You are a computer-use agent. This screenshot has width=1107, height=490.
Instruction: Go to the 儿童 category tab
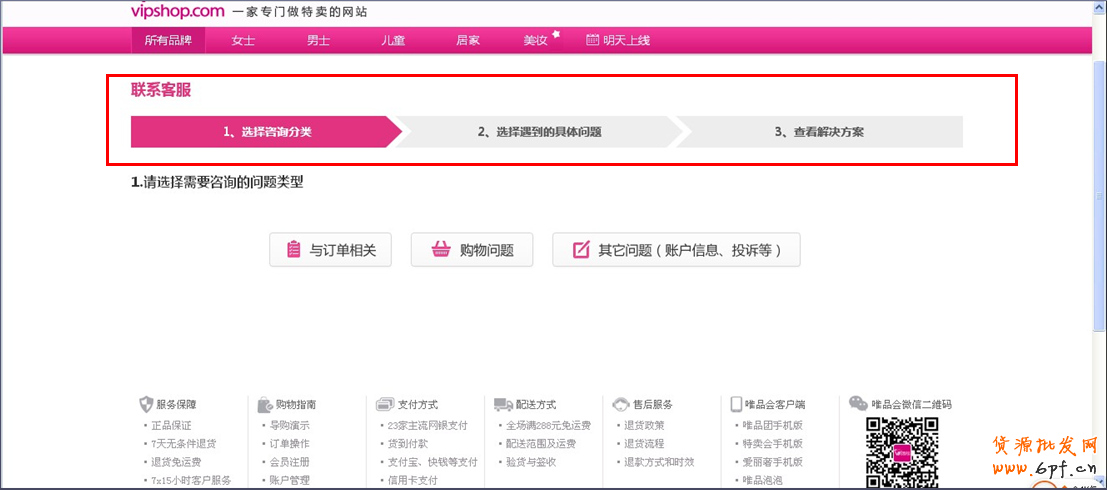click(393, 40)
